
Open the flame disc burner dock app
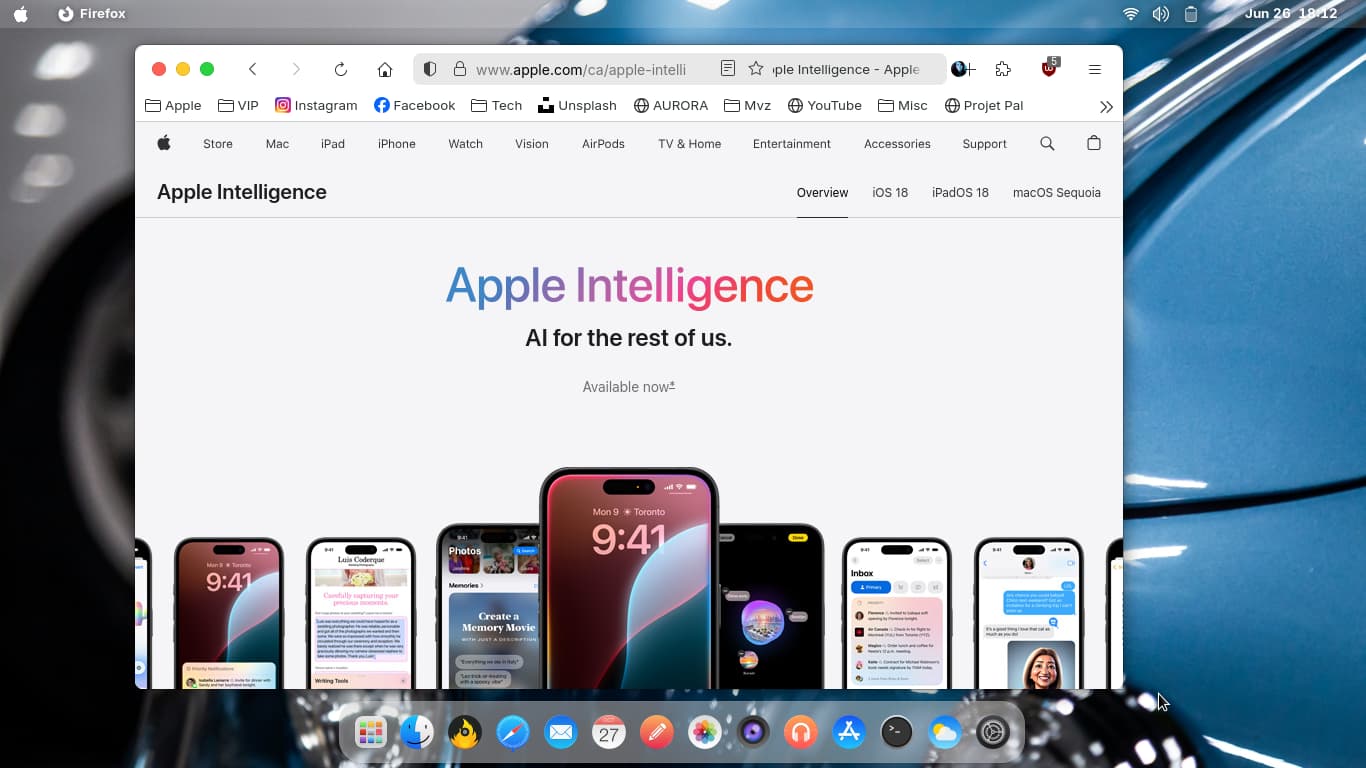(x=464, y=733)
